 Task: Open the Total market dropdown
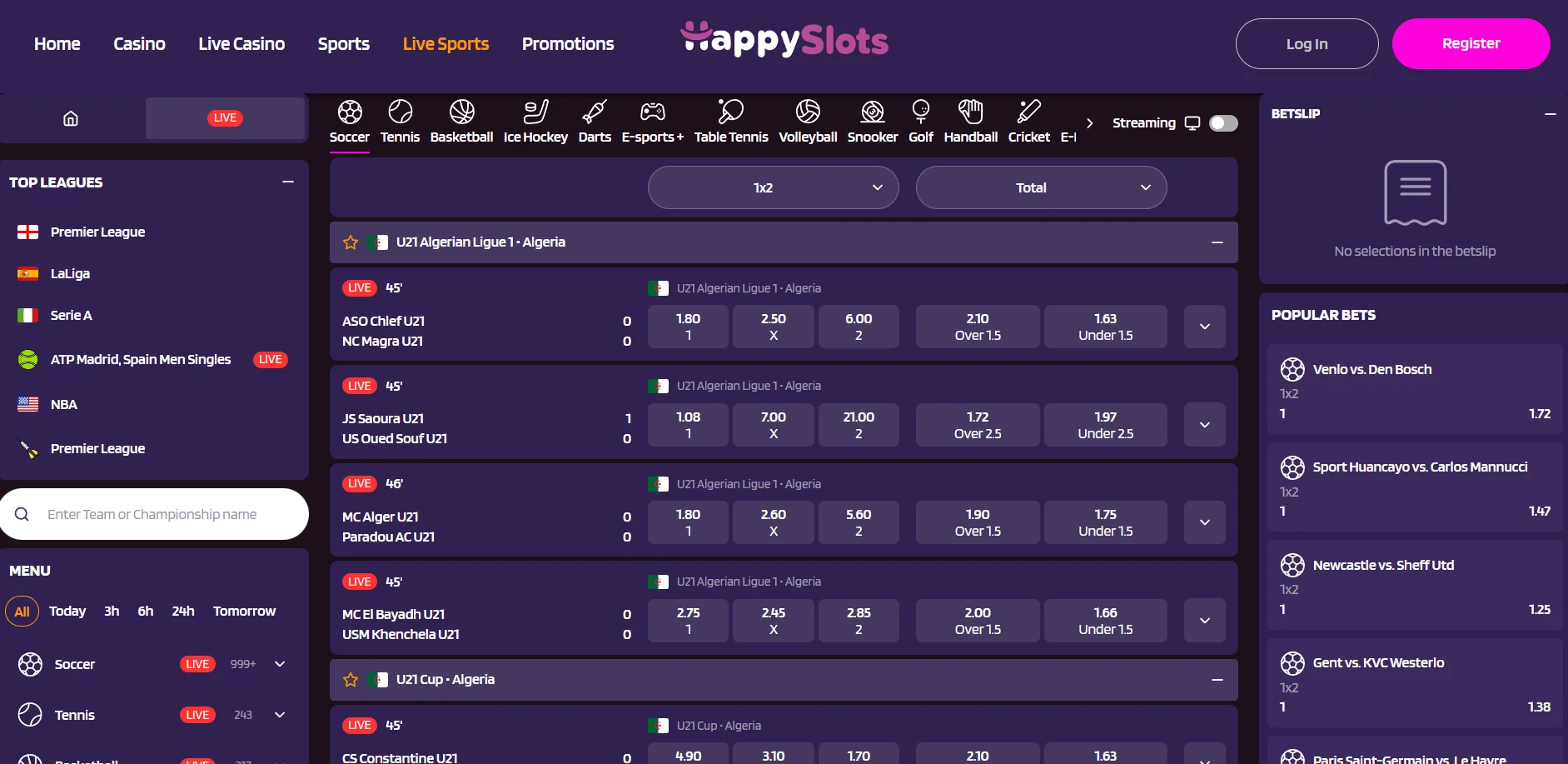coord(1042,187)
